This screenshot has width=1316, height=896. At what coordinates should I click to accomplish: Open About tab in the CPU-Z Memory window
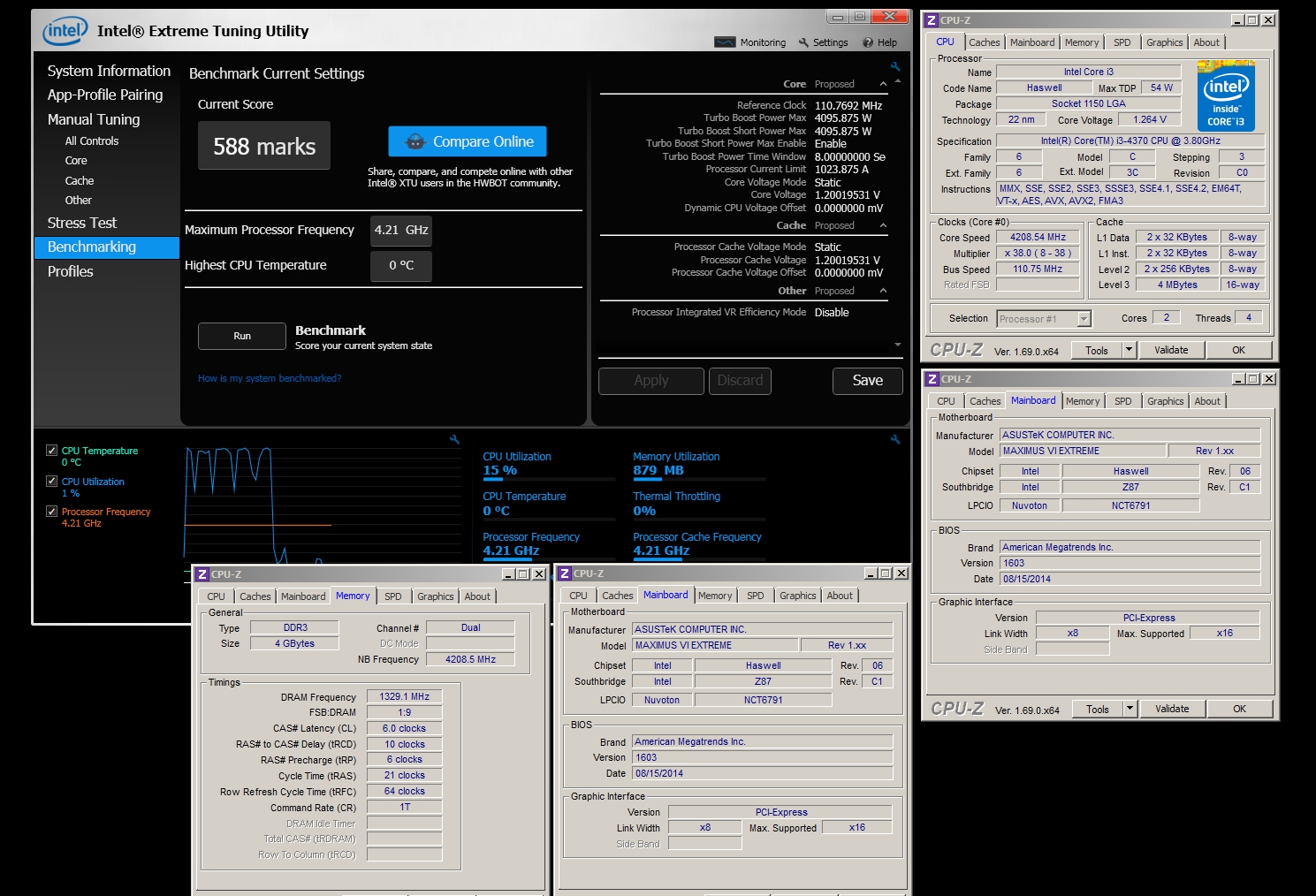(477, 596)
